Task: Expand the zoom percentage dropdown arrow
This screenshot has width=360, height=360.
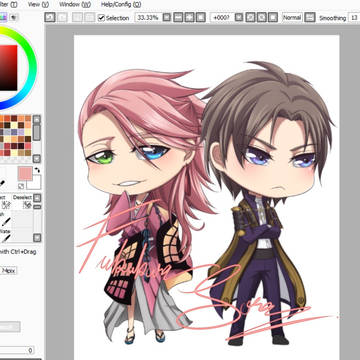Action: 167,17
